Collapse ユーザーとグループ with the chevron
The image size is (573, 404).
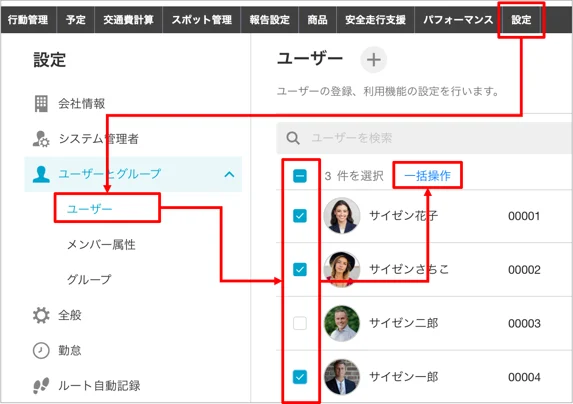[229, 174]
